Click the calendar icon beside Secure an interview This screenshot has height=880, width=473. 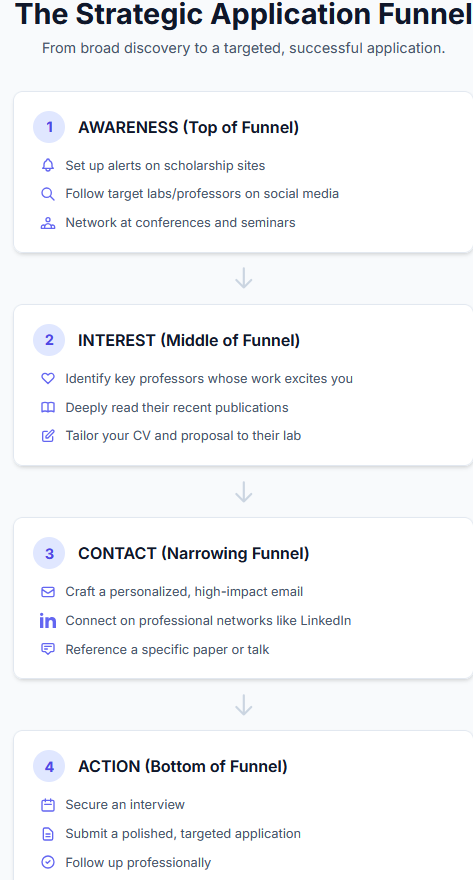[x=48, y=805]
